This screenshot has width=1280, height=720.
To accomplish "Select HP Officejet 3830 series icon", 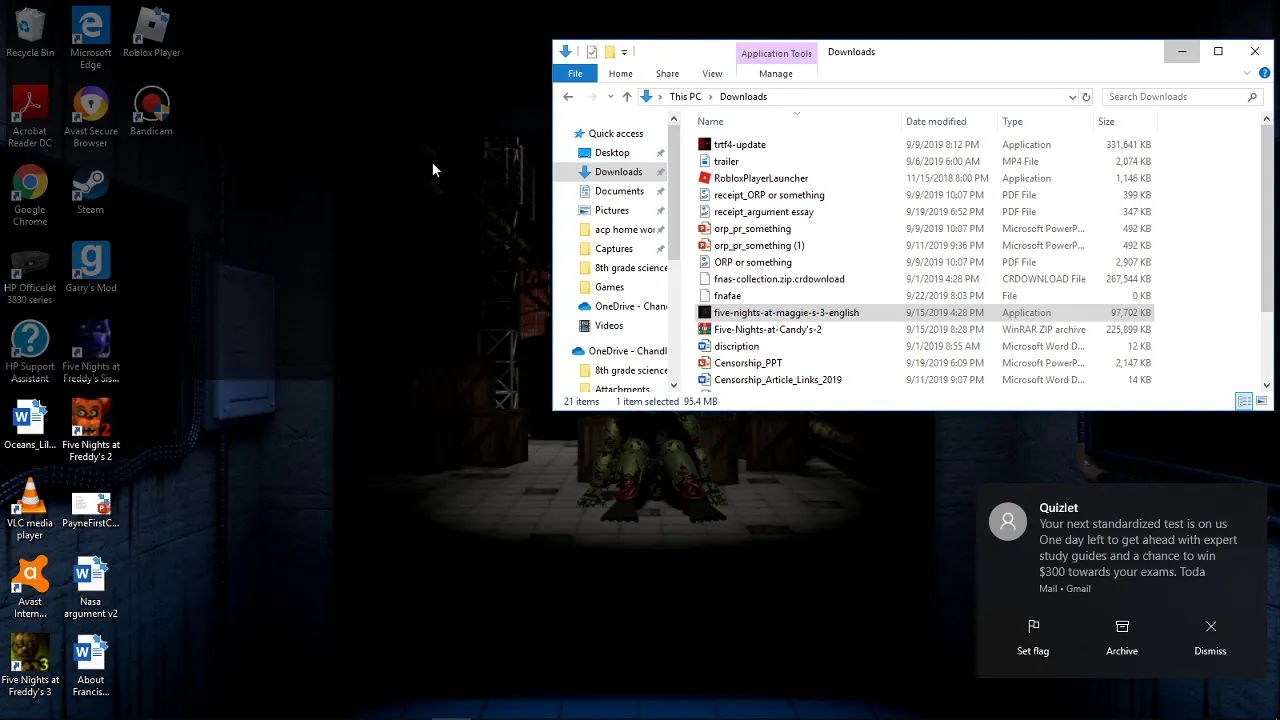I will (x=30, y=273).
